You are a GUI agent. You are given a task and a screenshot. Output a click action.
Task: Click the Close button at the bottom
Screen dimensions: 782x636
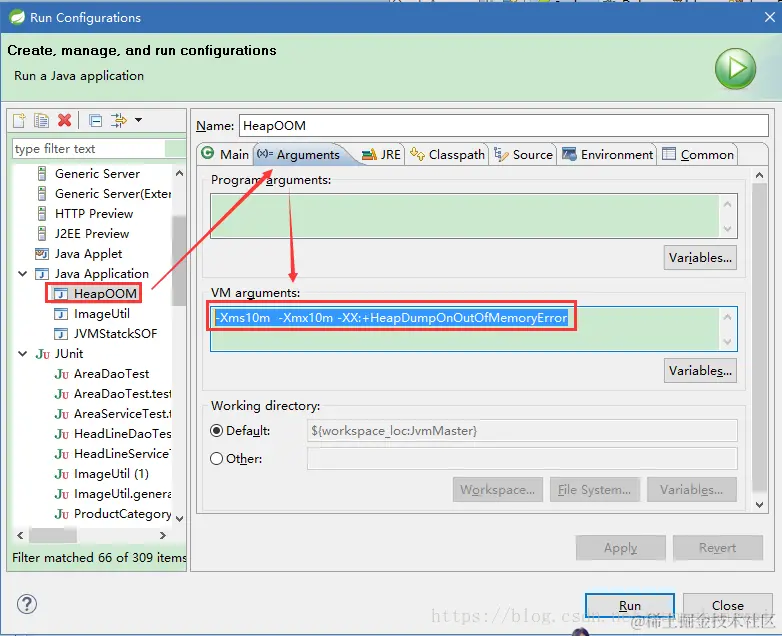[x=728, y=605]
